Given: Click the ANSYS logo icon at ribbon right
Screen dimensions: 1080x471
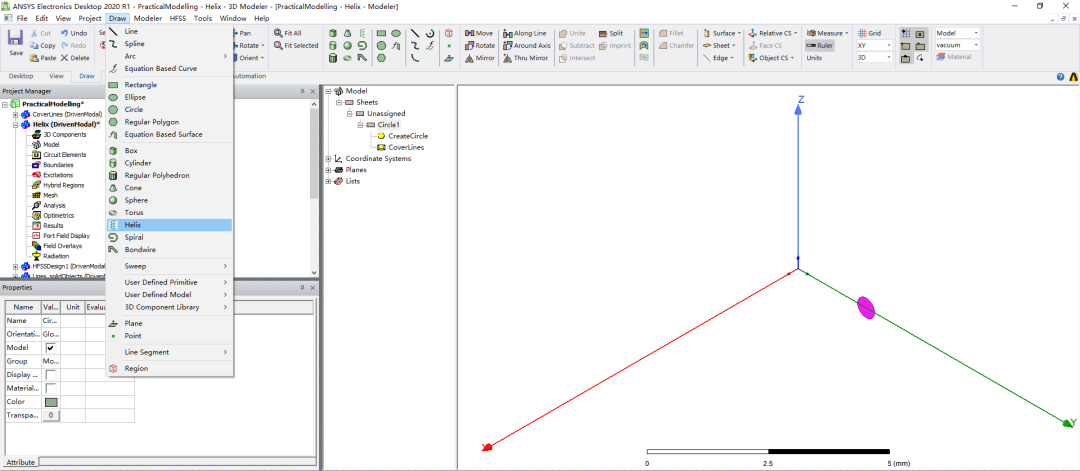Looking at the screenshot, I should [x=1072, y=76].
